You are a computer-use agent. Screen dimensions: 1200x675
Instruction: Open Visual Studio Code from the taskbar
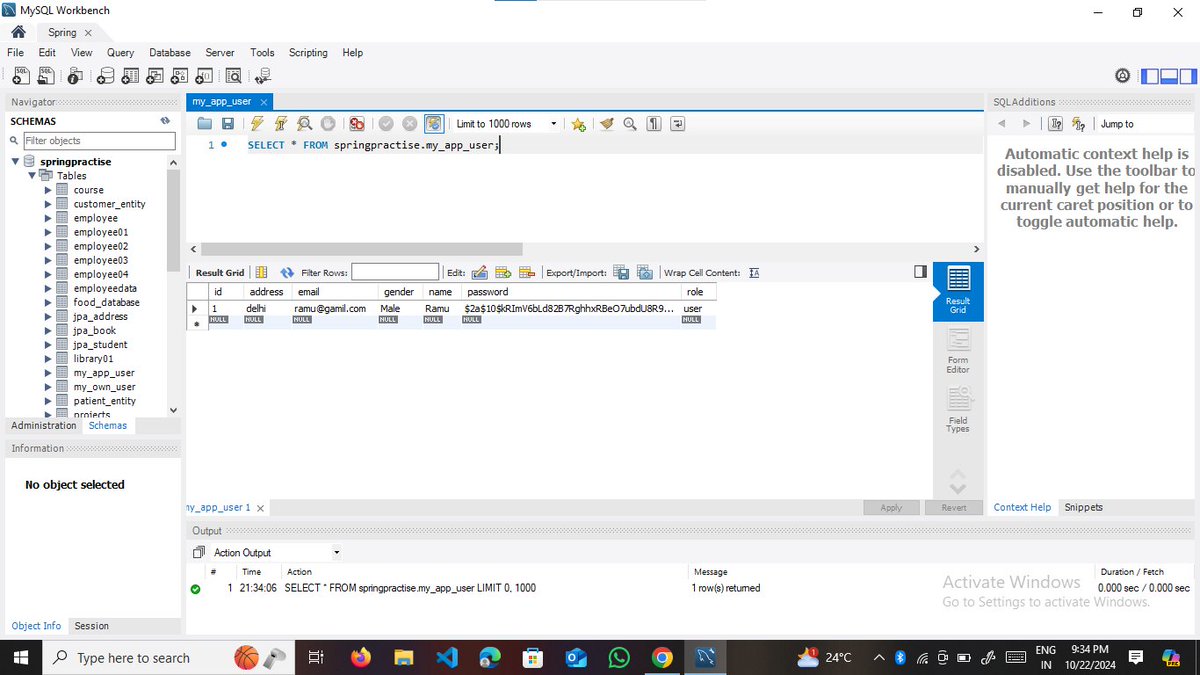(447, 657)
